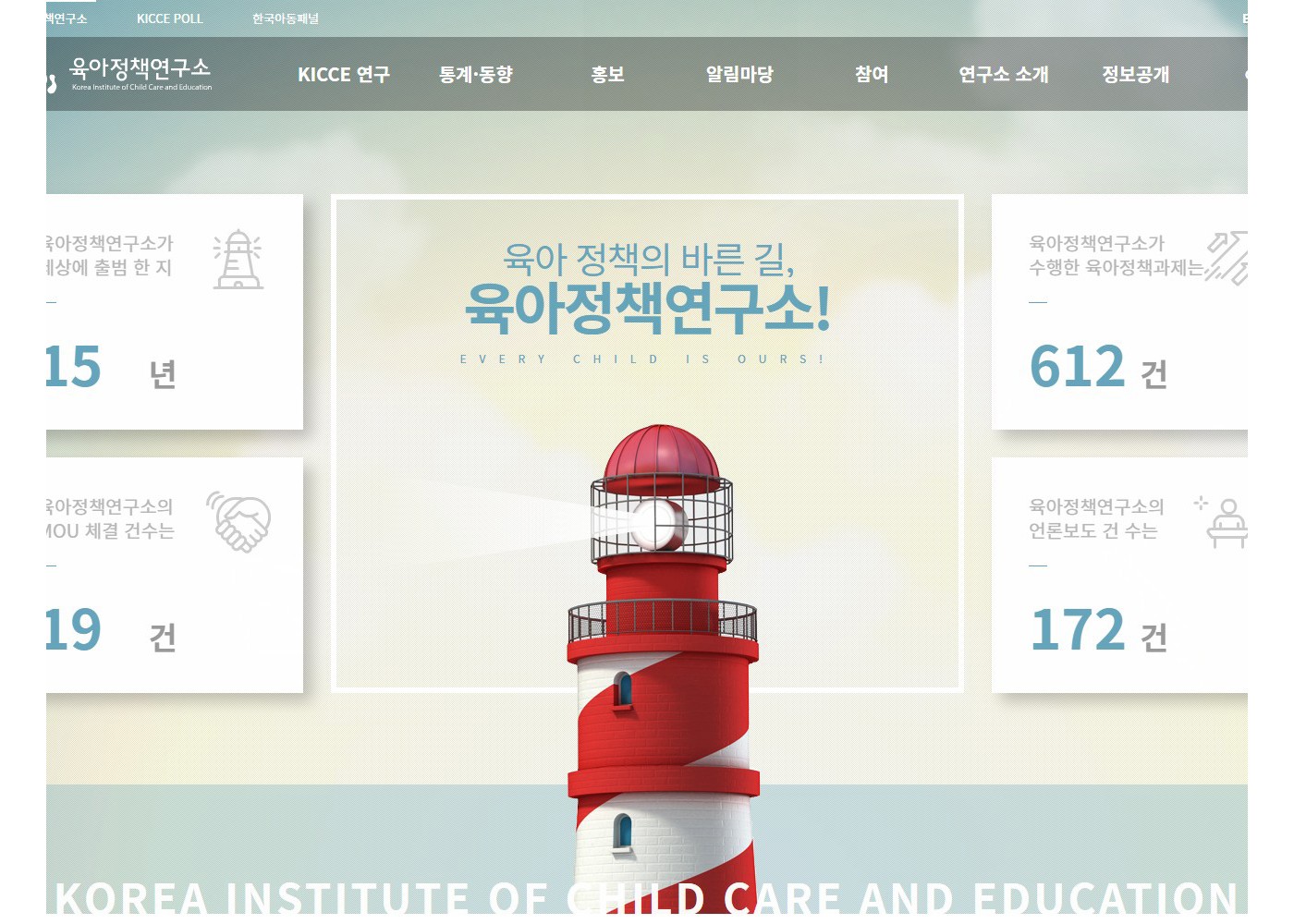The height and width of the screenshot is (924, 1294).
Task: Open the 알림마당 menu
Action: pyautogui.click(x=739, y=75)
